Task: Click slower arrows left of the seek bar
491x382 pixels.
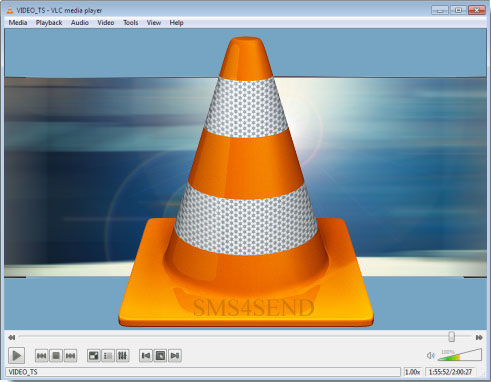Action: (x=12, y=337)
